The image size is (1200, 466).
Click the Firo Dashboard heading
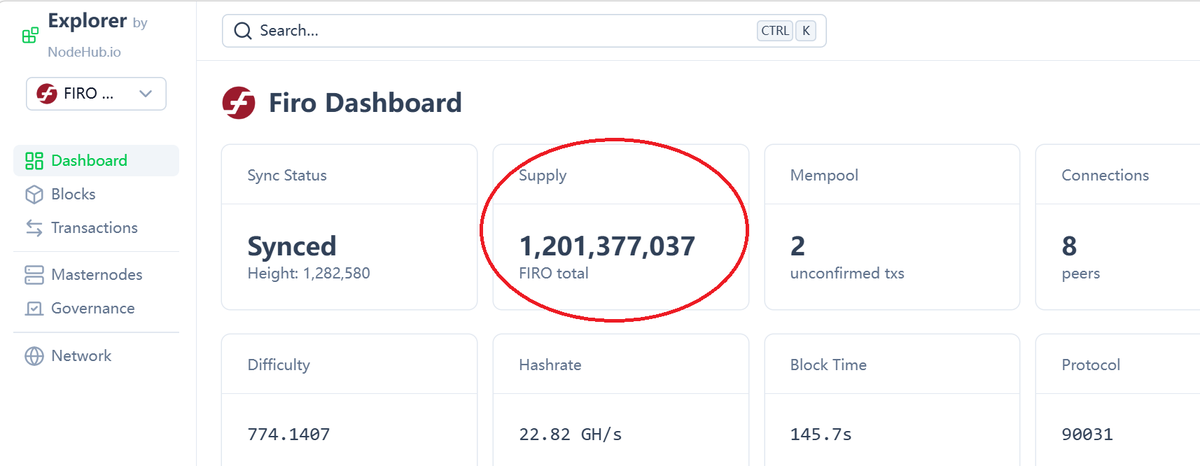point(365,102)
